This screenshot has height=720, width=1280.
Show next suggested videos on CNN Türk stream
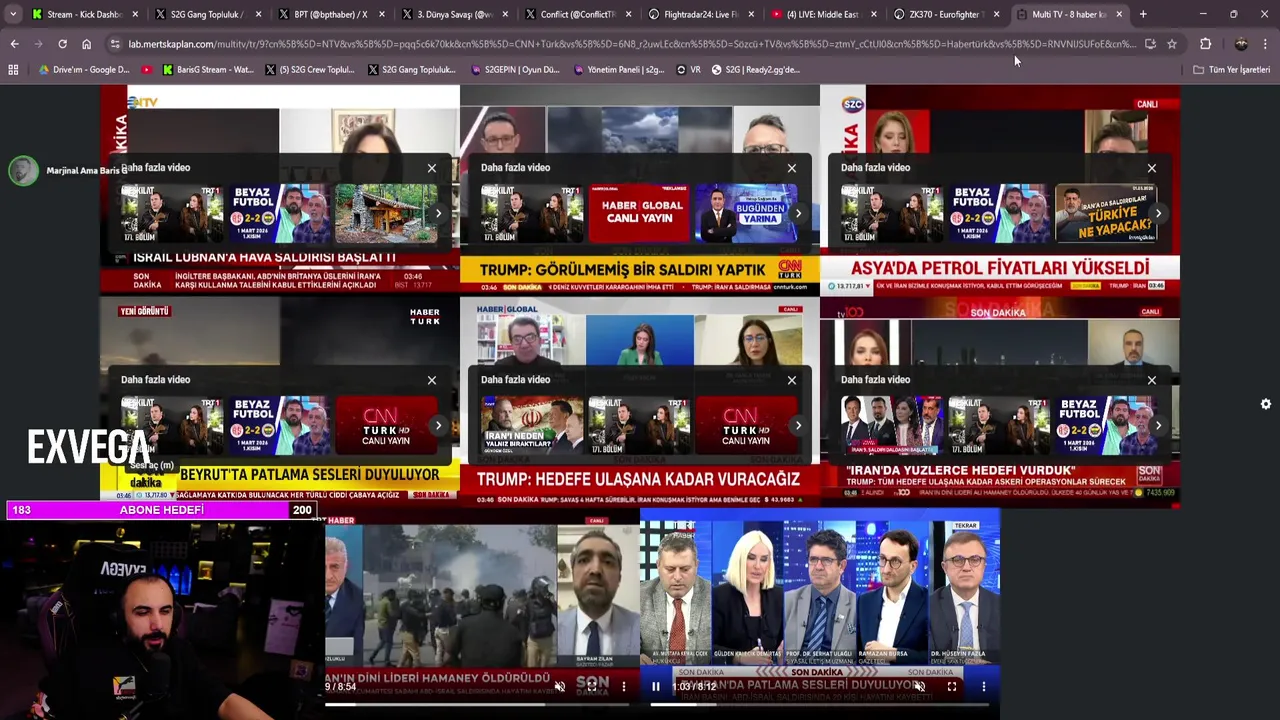[798, 213]
